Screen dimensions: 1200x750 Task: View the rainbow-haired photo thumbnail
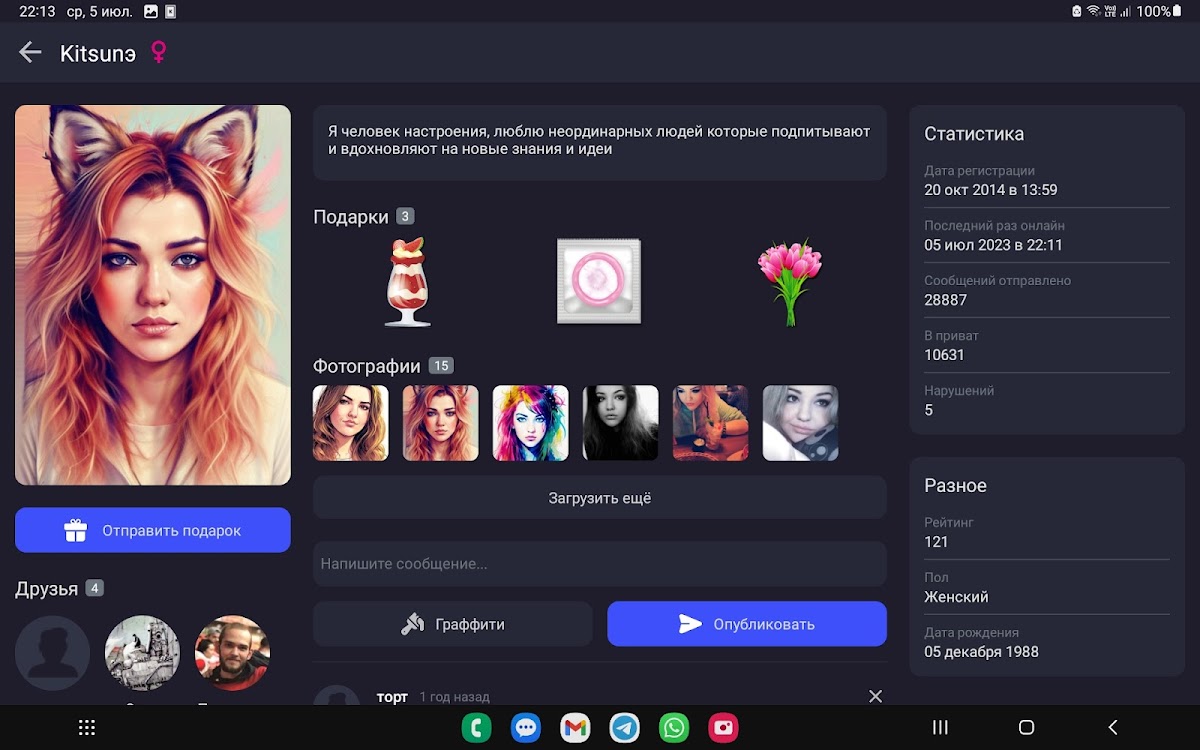coord(530,423)
